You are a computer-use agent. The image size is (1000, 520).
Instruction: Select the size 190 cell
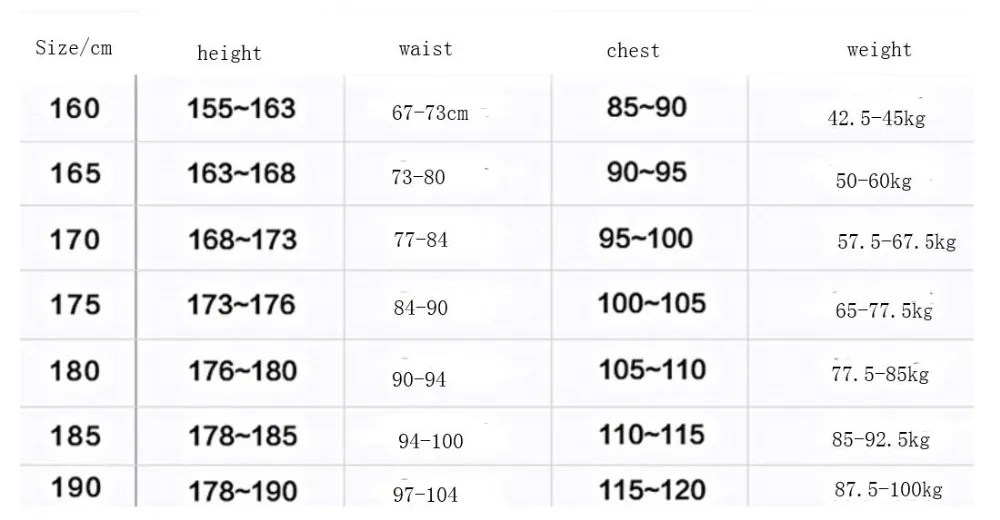coord(75,488)
